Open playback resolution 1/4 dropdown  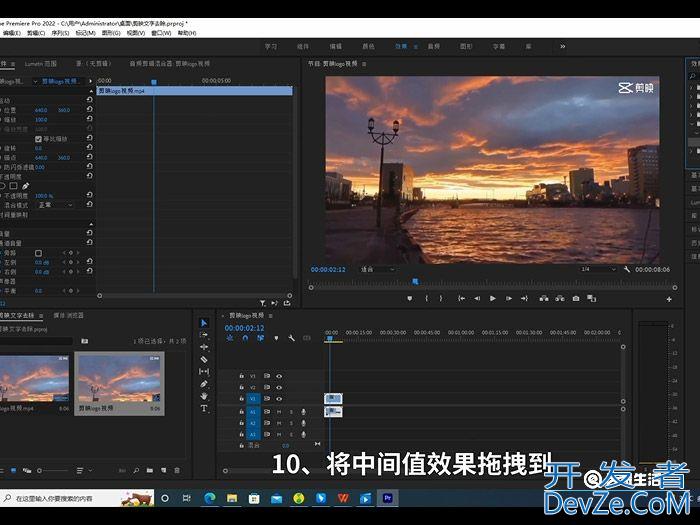(598, 269)
